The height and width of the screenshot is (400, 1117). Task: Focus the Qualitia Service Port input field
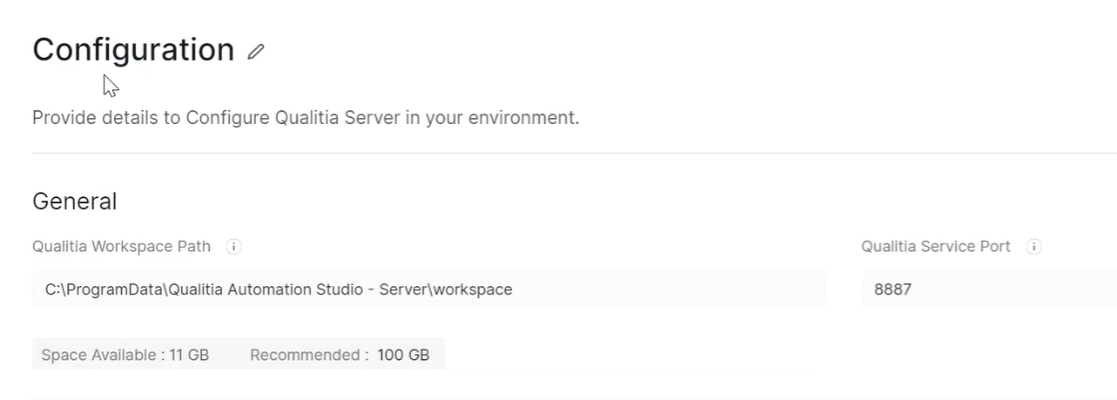[988, 289]
